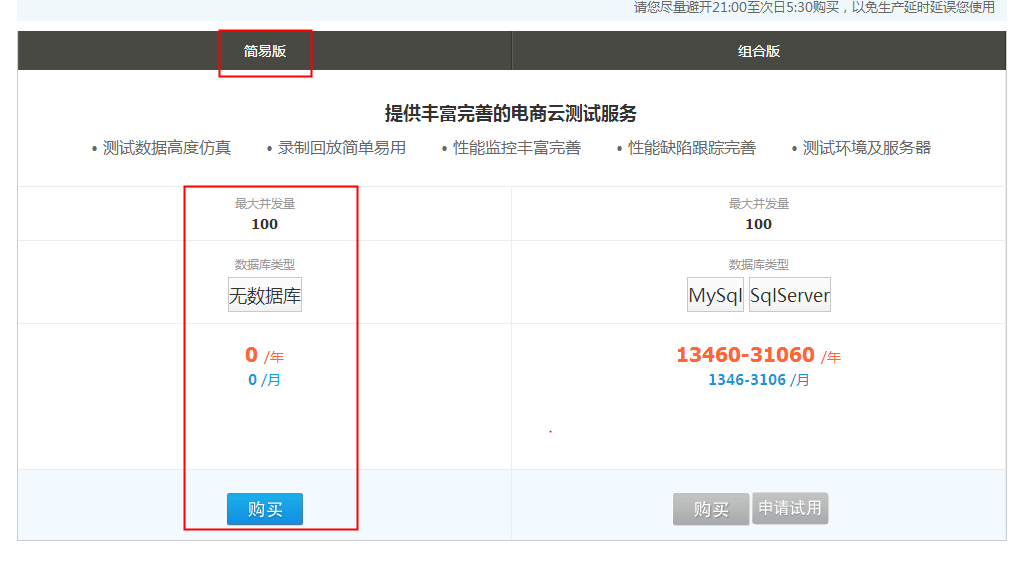Click the 100 value in 简易版 column
Image resolution: width=1016 pixels, height=575 pixels.
point(264,224)
